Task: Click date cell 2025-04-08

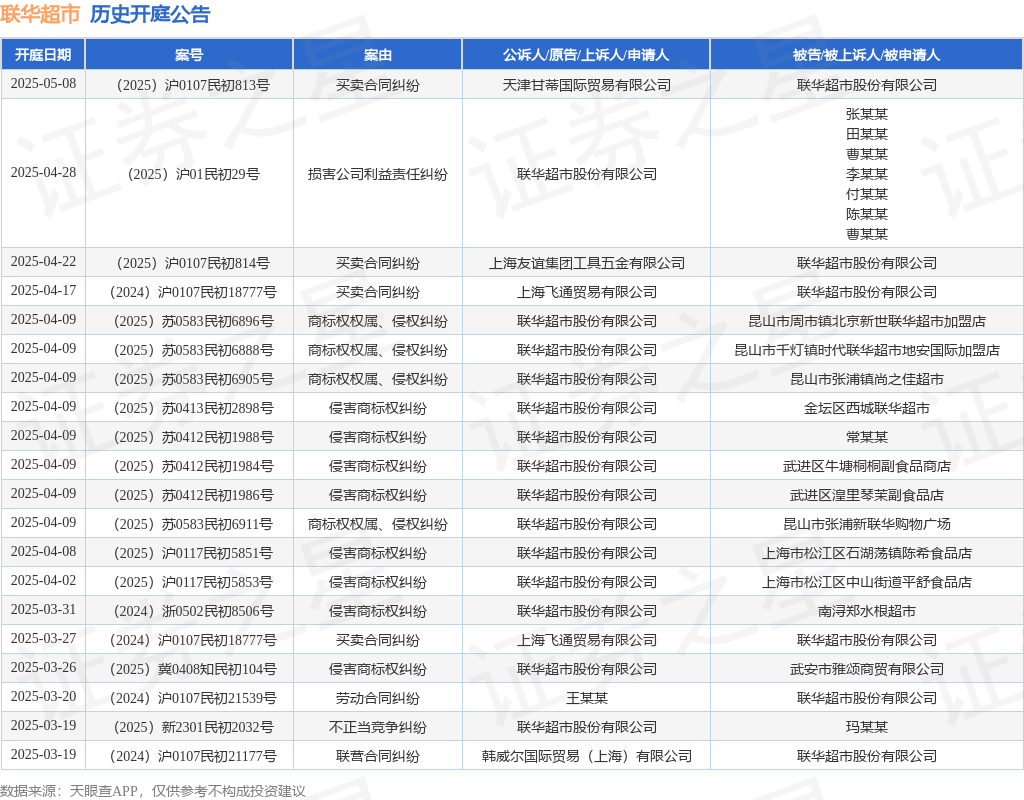Action: click(43, 552)
